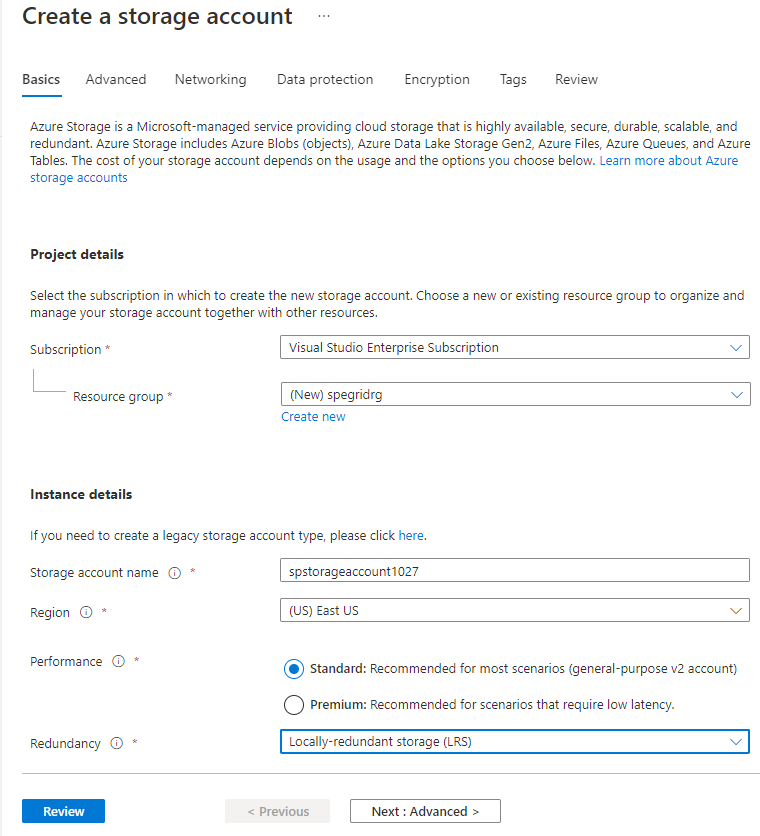The height and width of the screenshot is (836, 760).
Task: Select the Standard performance radio button
Action: (294, 669)
